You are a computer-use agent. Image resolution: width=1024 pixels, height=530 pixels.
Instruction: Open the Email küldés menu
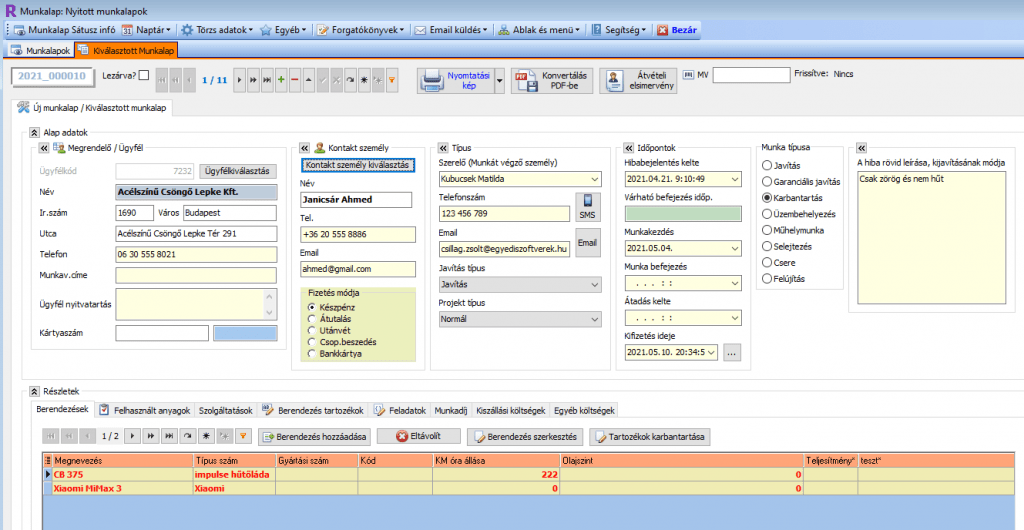[x=451, y=29]
